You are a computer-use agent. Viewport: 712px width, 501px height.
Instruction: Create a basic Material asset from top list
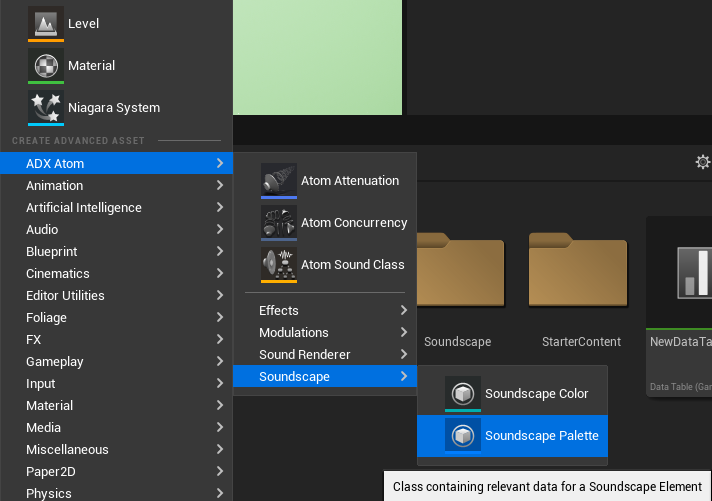116,66
